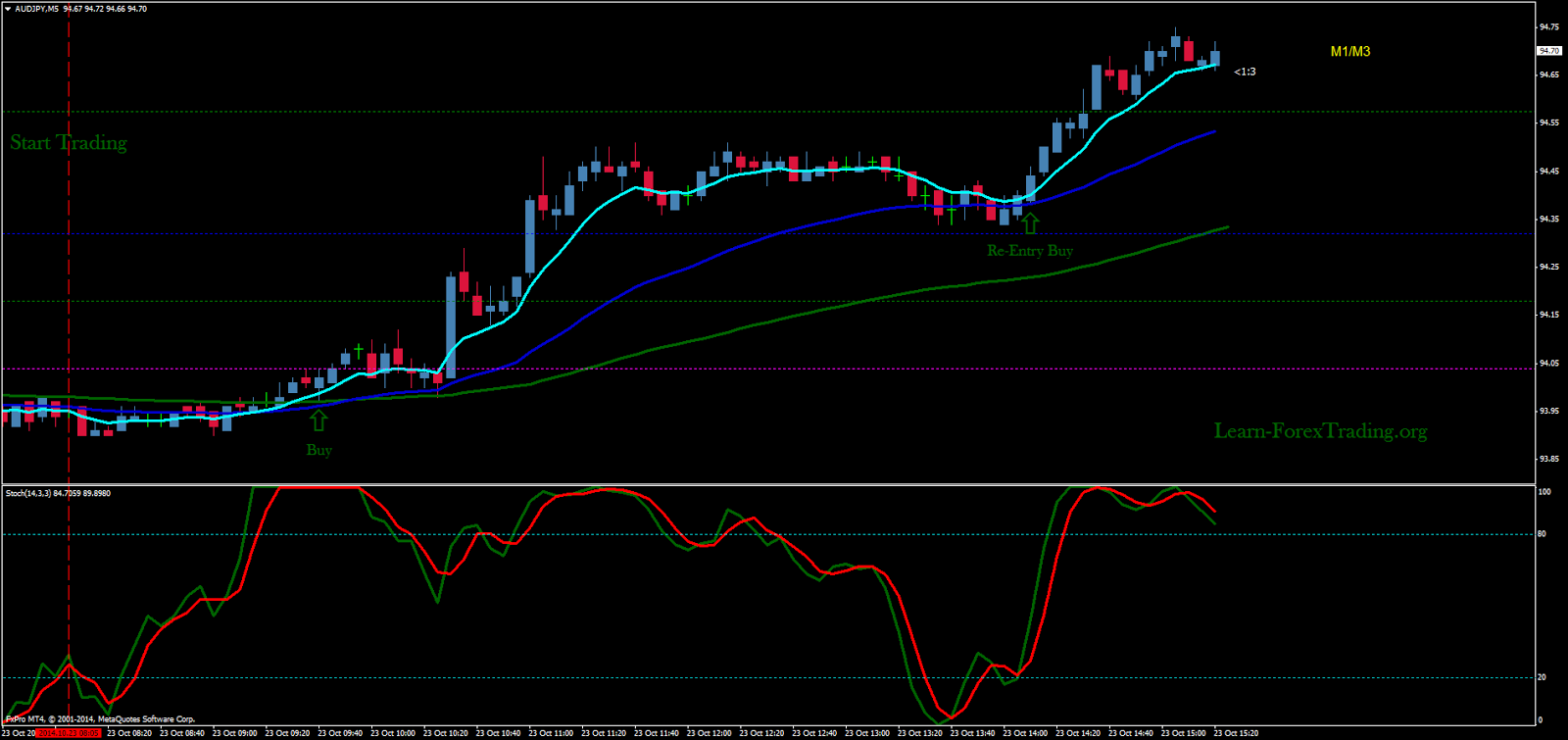Click the <1:3 label near last candle
This screenshot has width=1568, height=740.
click(x=1245, y=72)
